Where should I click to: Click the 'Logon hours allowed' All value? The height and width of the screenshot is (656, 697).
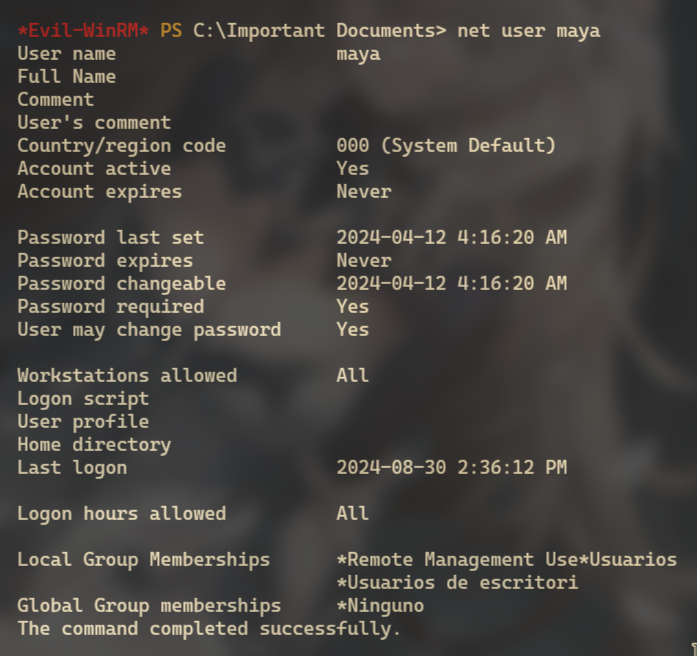(x=353, y=514)
